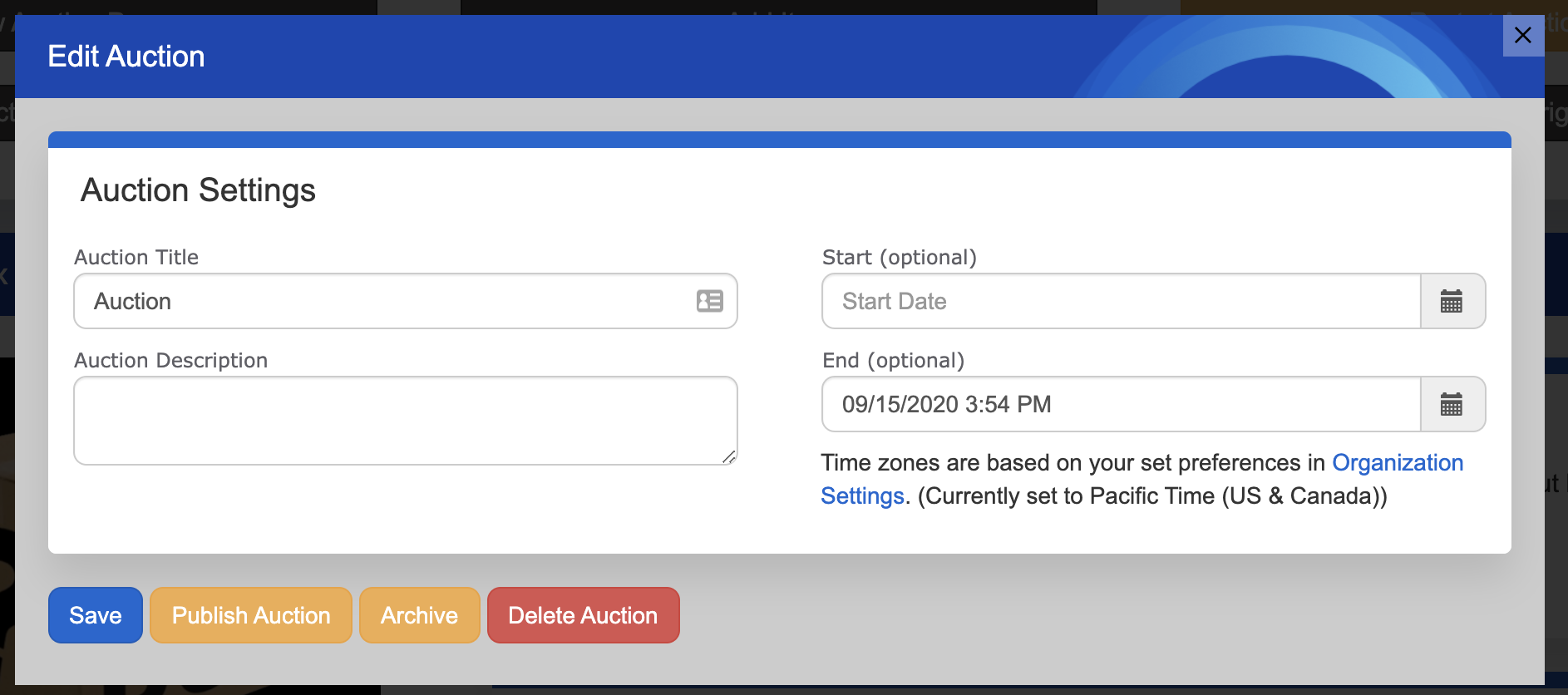Focus the empty Start Date field
Image resolution: width=1568 pixels, height=695 pixels.
(1081, 301)
